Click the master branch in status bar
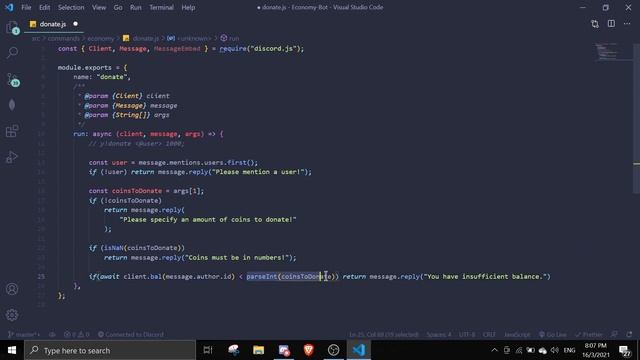 coord(24,334)
